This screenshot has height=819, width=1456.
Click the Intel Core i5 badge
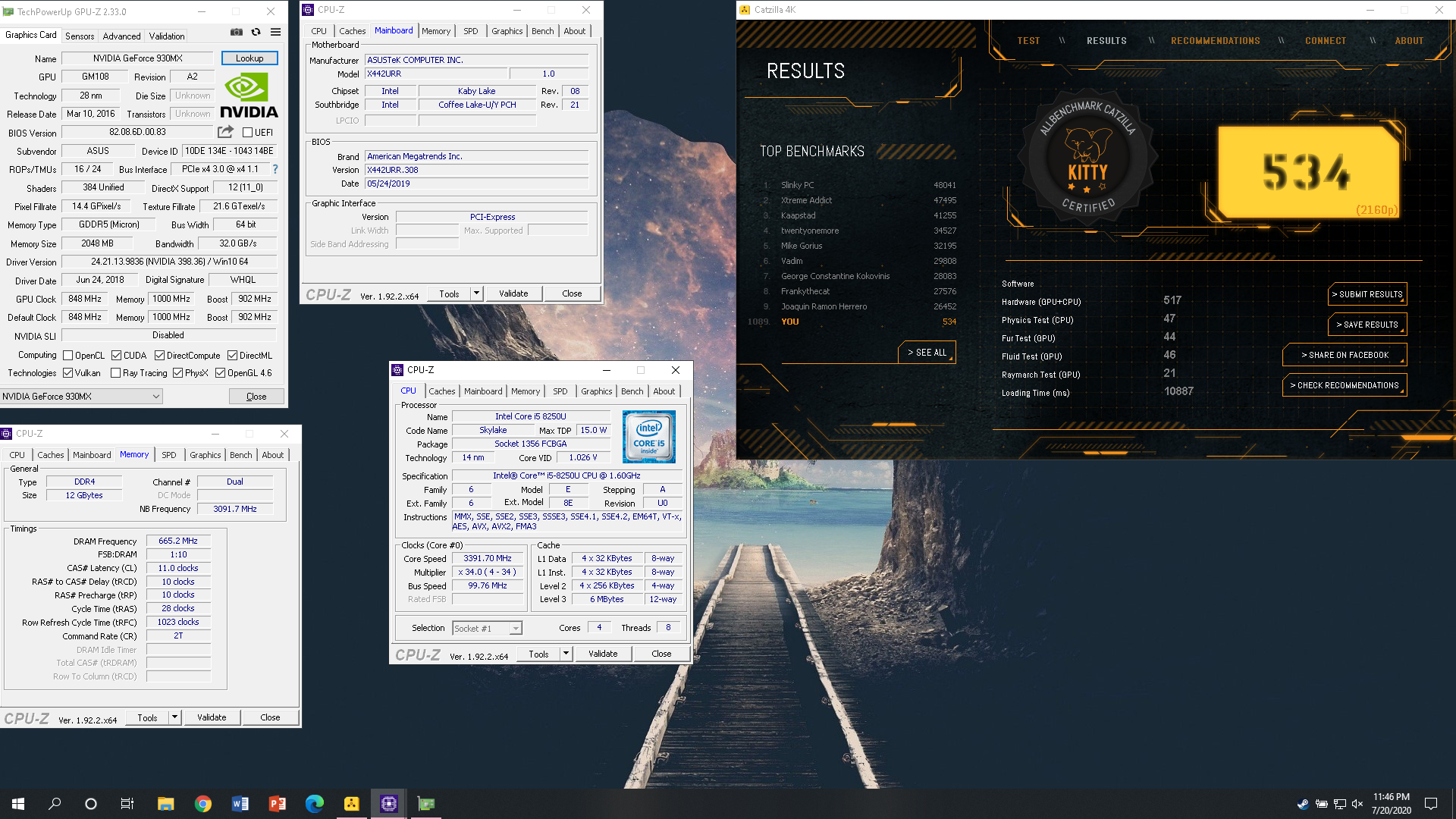649,436
